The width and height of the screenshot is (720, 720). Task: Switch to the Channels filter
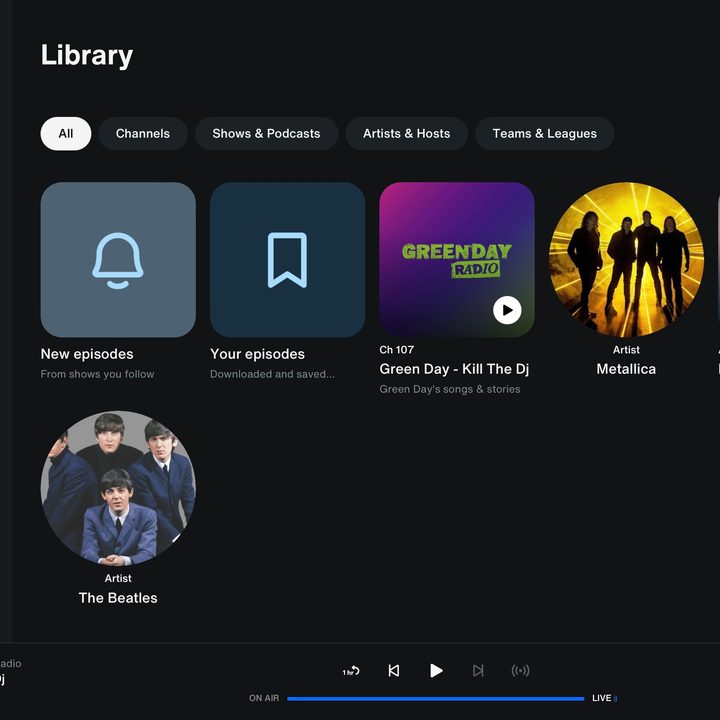(x=143, y=134)
